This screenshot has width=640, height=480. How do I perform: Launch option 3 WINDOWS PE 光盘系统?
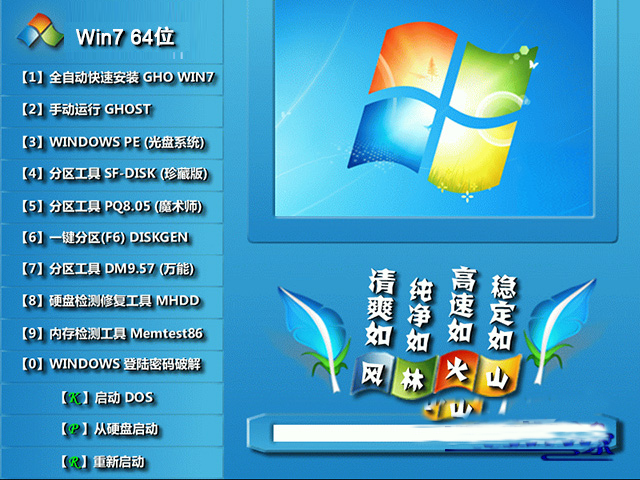point(112,143)
